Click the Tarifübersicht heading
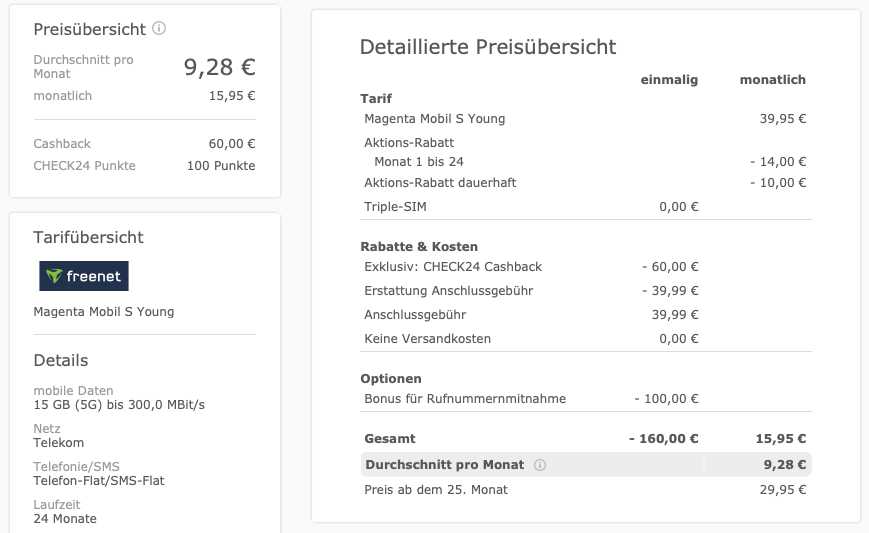869x533 pixels. 88,237
